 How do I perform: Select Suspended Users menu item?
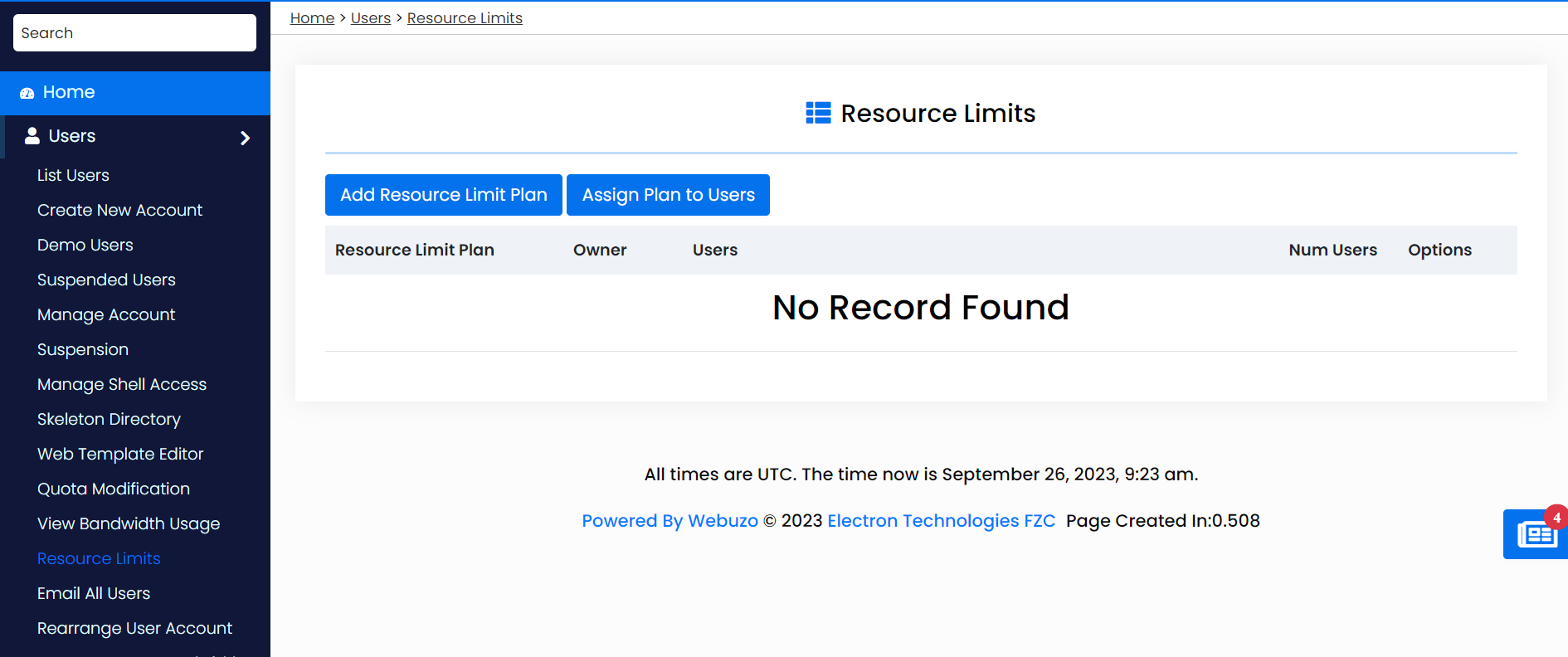click(106, 280)
